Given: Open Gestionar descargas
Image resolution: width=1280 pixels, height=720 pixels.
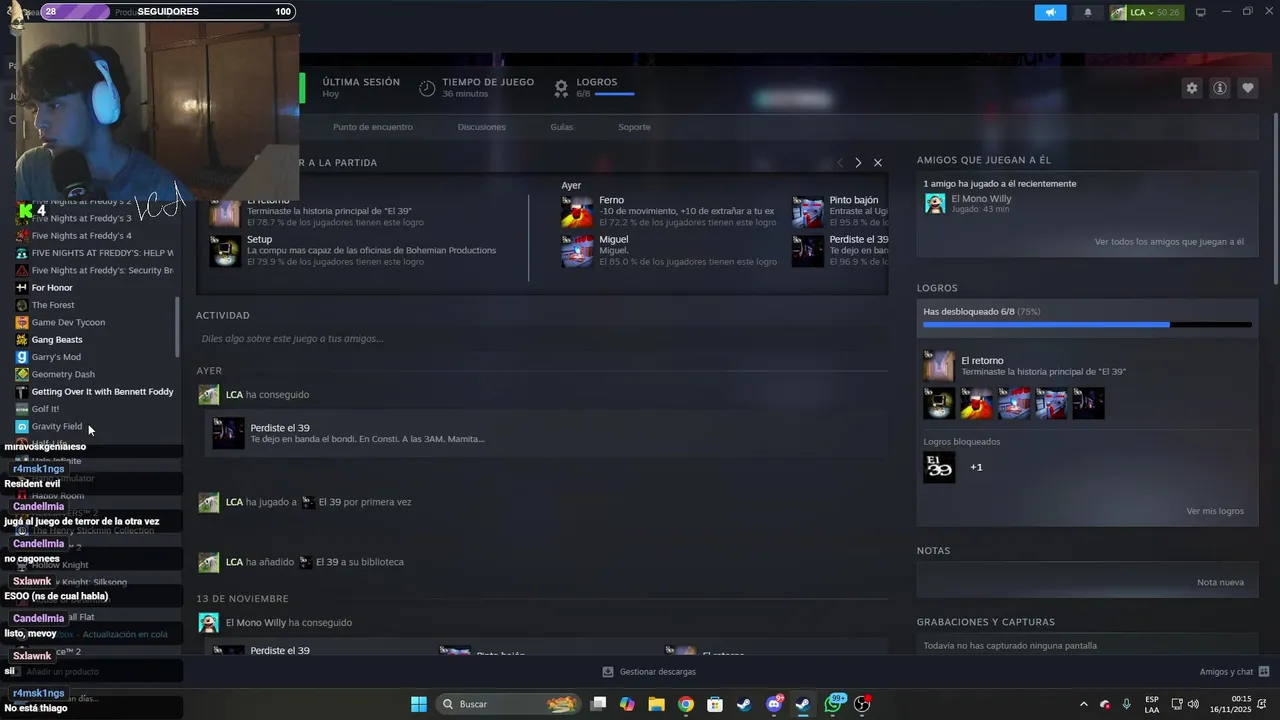Looking at the screenshot, I should pyautogui.click(x=649, y=672).
